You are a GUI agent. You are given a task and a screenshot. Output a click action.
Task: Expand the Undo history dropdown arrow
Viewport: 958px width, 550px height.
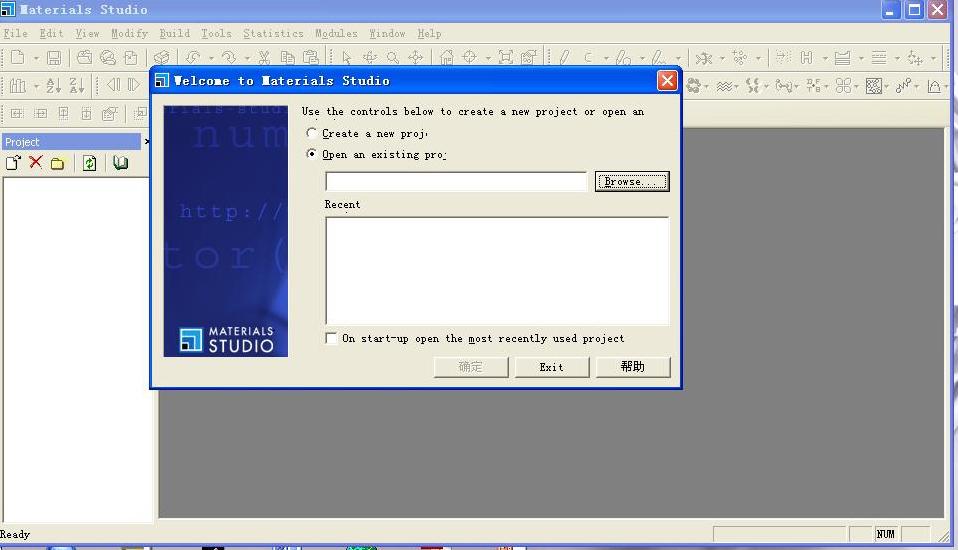[211, 58]
